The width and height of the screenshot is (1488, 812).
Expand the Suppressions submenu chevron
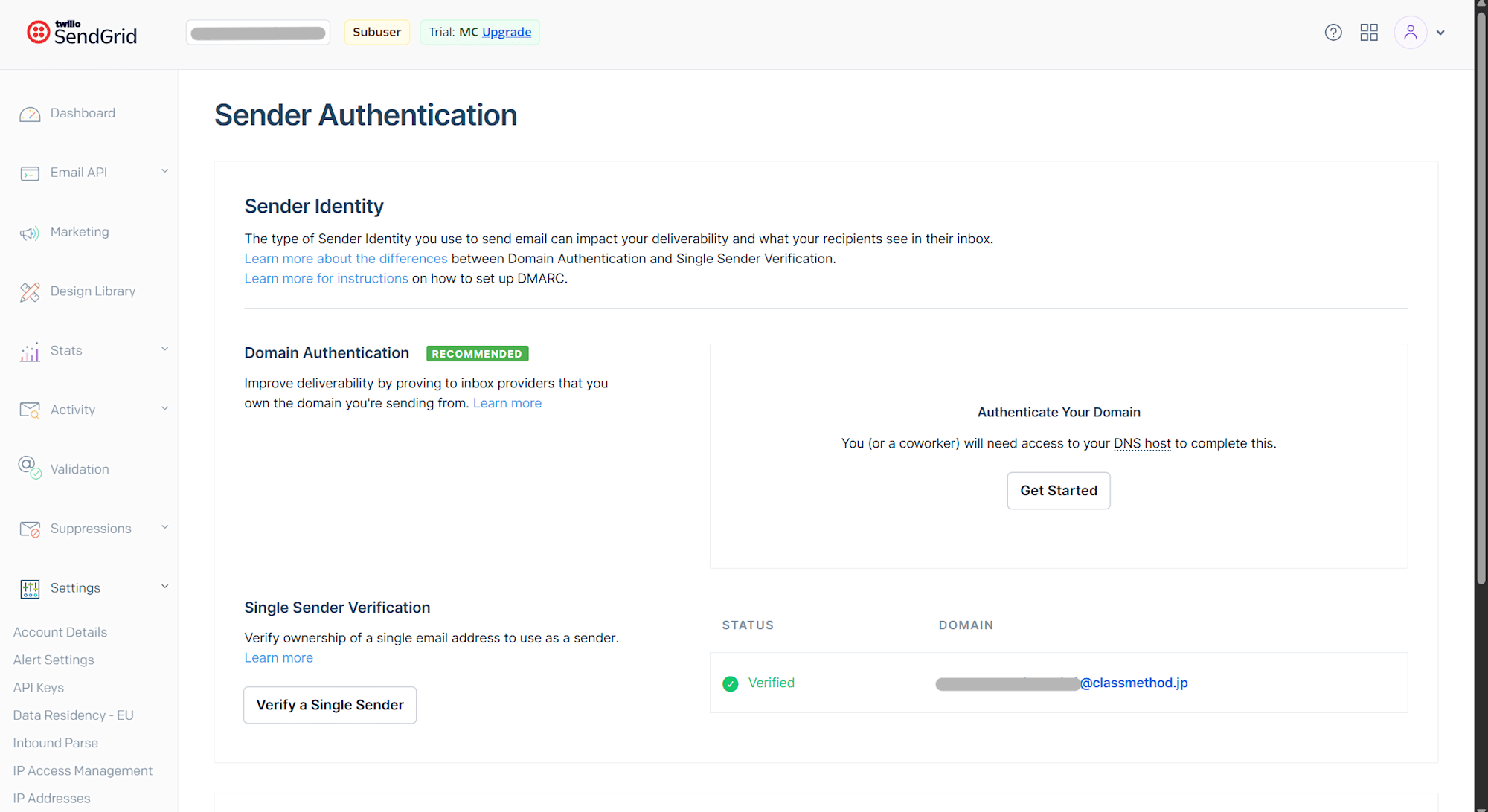[164, 527]
